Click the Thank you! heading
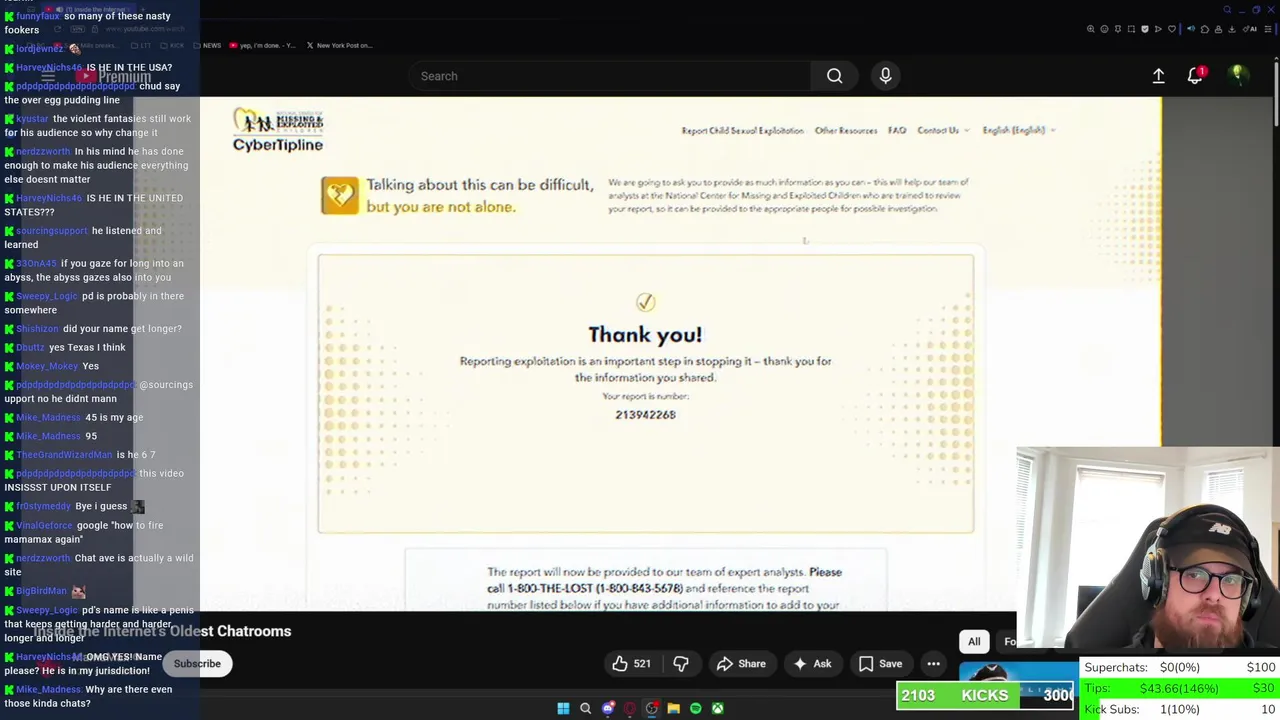This screenshot has height=720, width=1280. [x=645, y=335]
